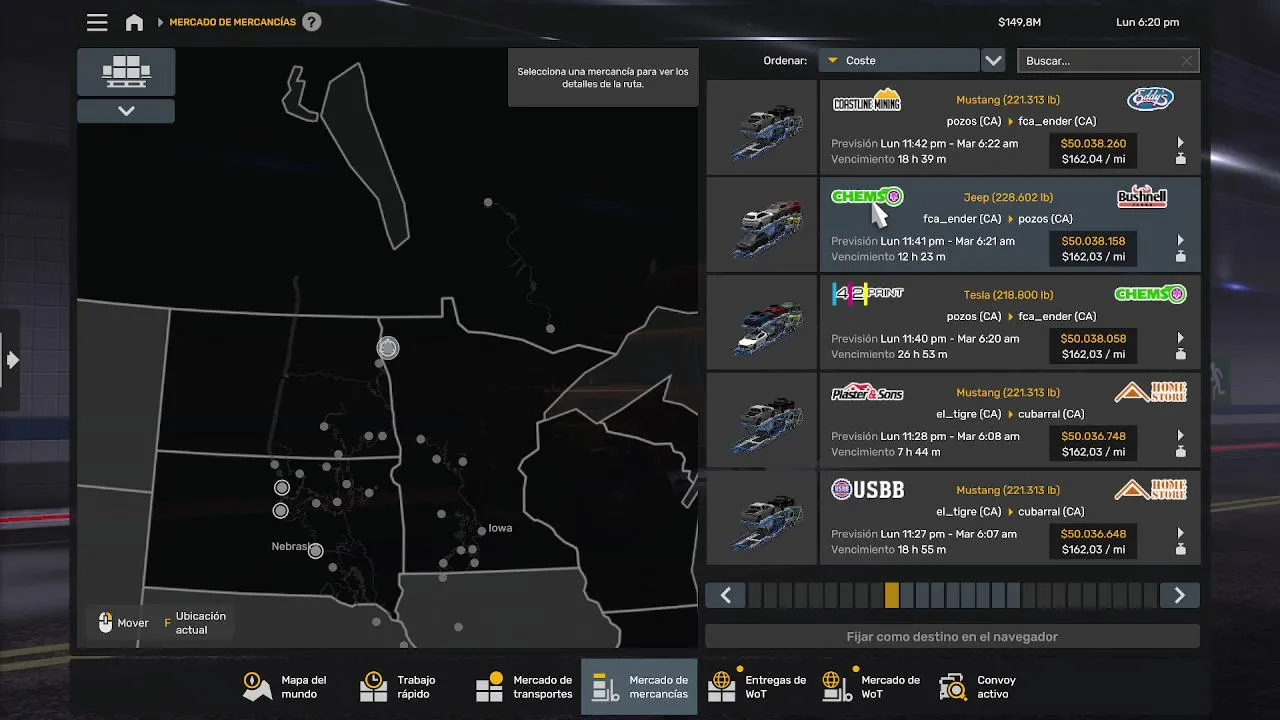Open Entregas de WoT tab
The height and width of the screenshot is (720, 1280).
coord(757,687)
